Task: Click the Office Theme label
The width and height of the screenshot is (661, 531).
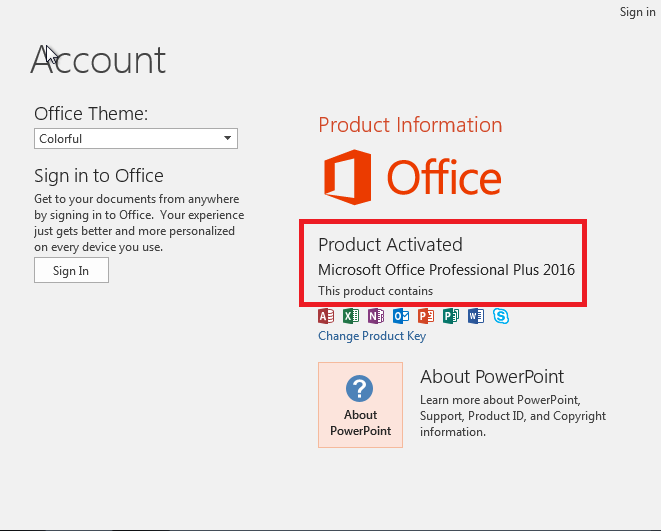Action: [91, 114]
